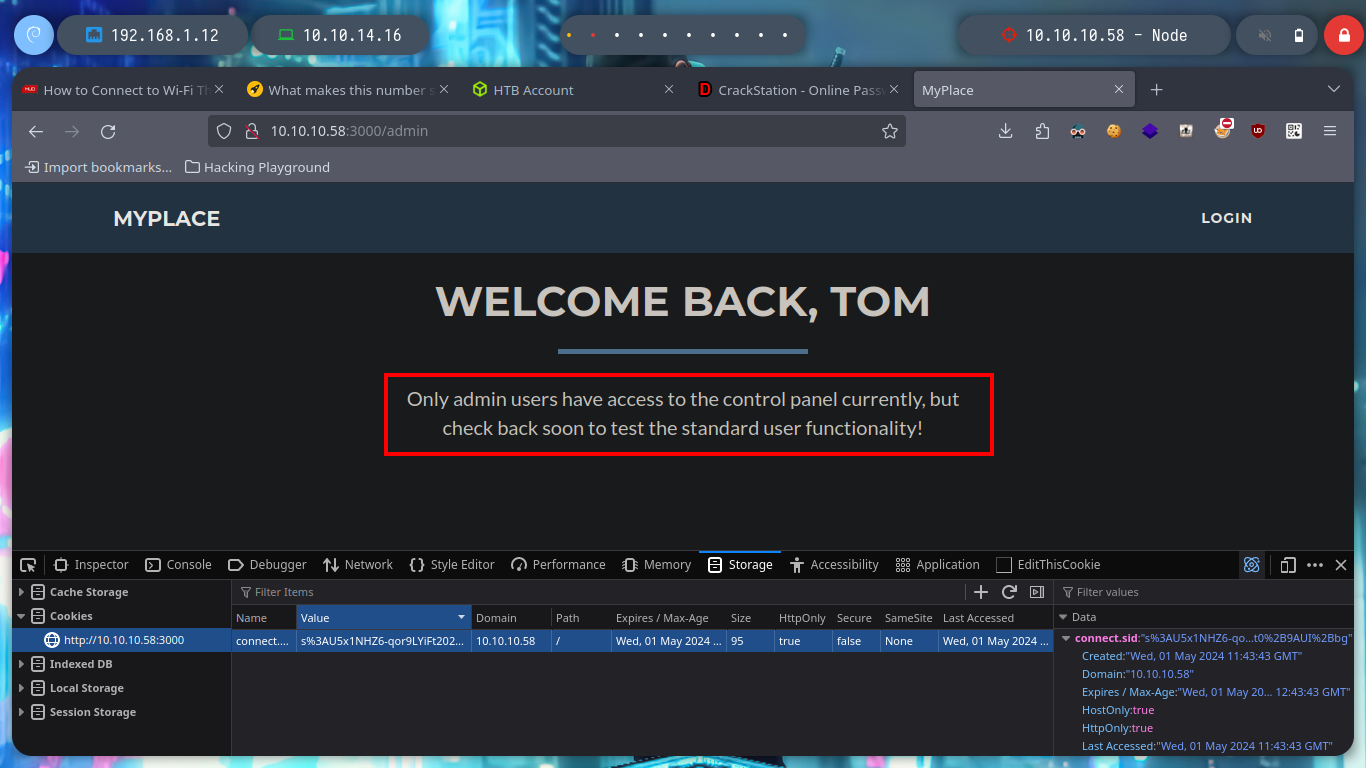
Task: Switch to the CrackStation browser tab
Action: pyautogui.click(x=789, y=90)
